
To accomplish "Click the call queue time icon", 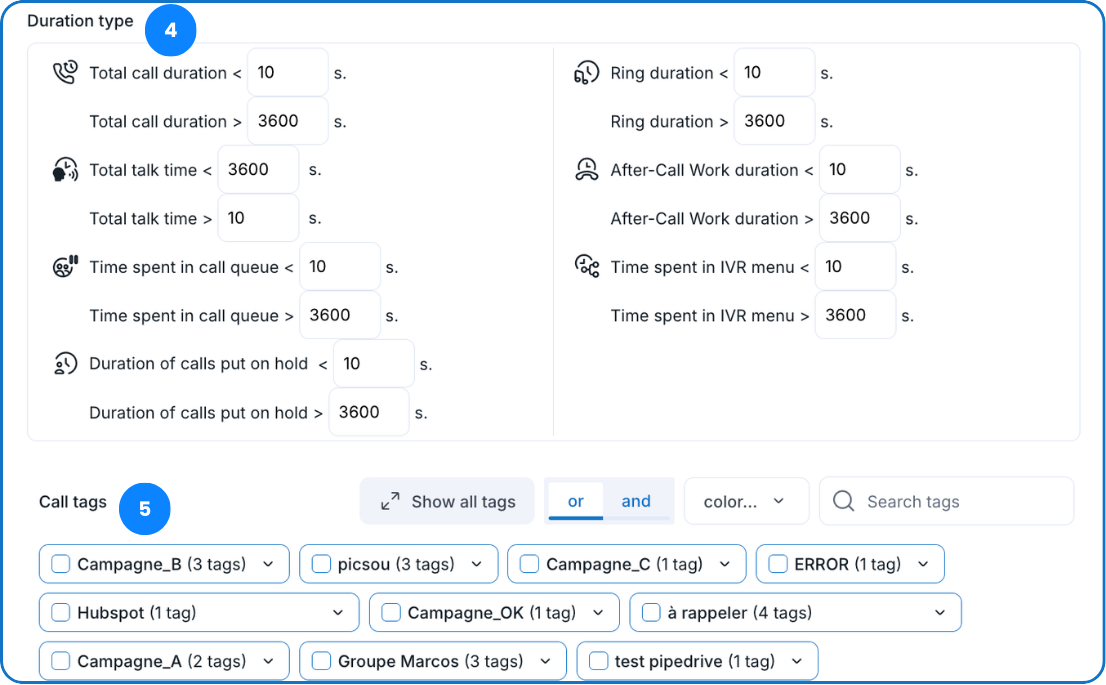I will (64, 267).
